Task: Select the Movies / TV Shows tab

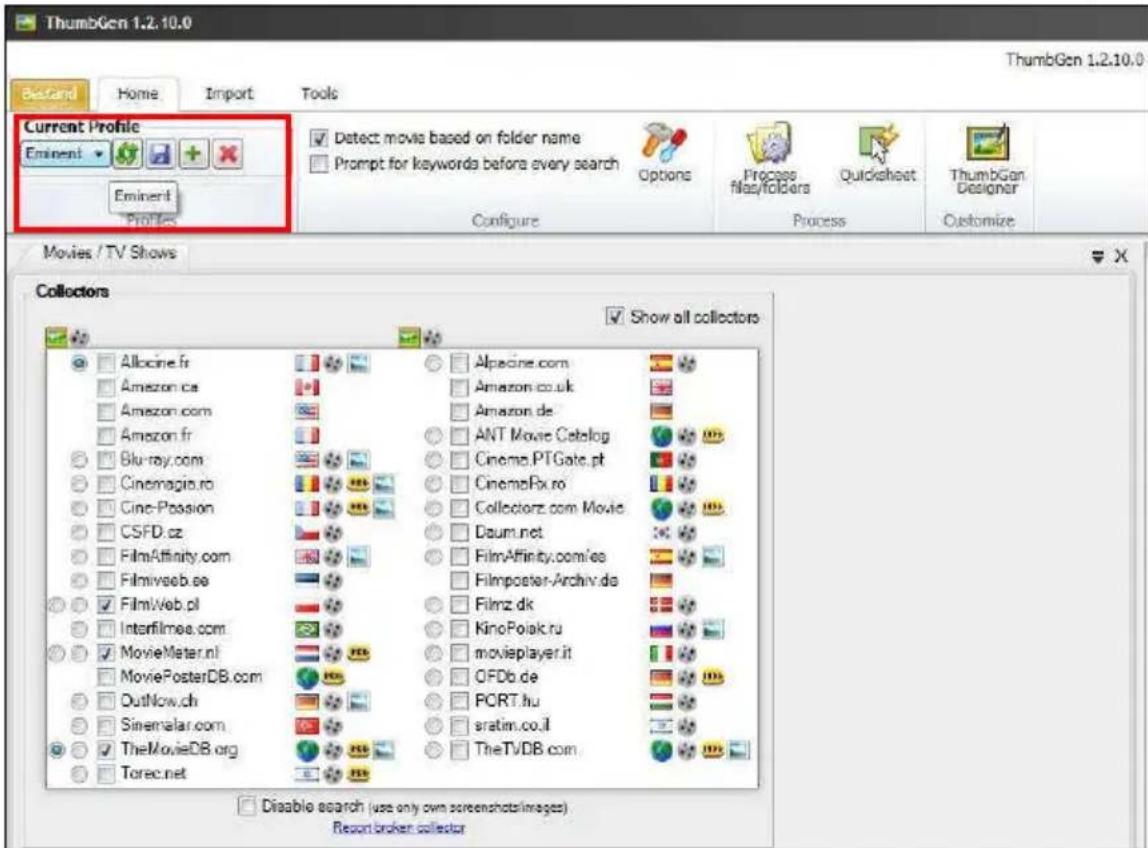Action: tap(109, 253)
